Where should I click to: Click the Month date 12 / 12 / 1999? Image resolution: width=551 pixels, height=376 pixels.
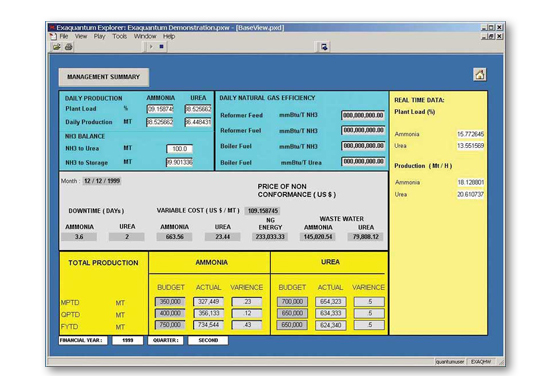pos(102,181)
